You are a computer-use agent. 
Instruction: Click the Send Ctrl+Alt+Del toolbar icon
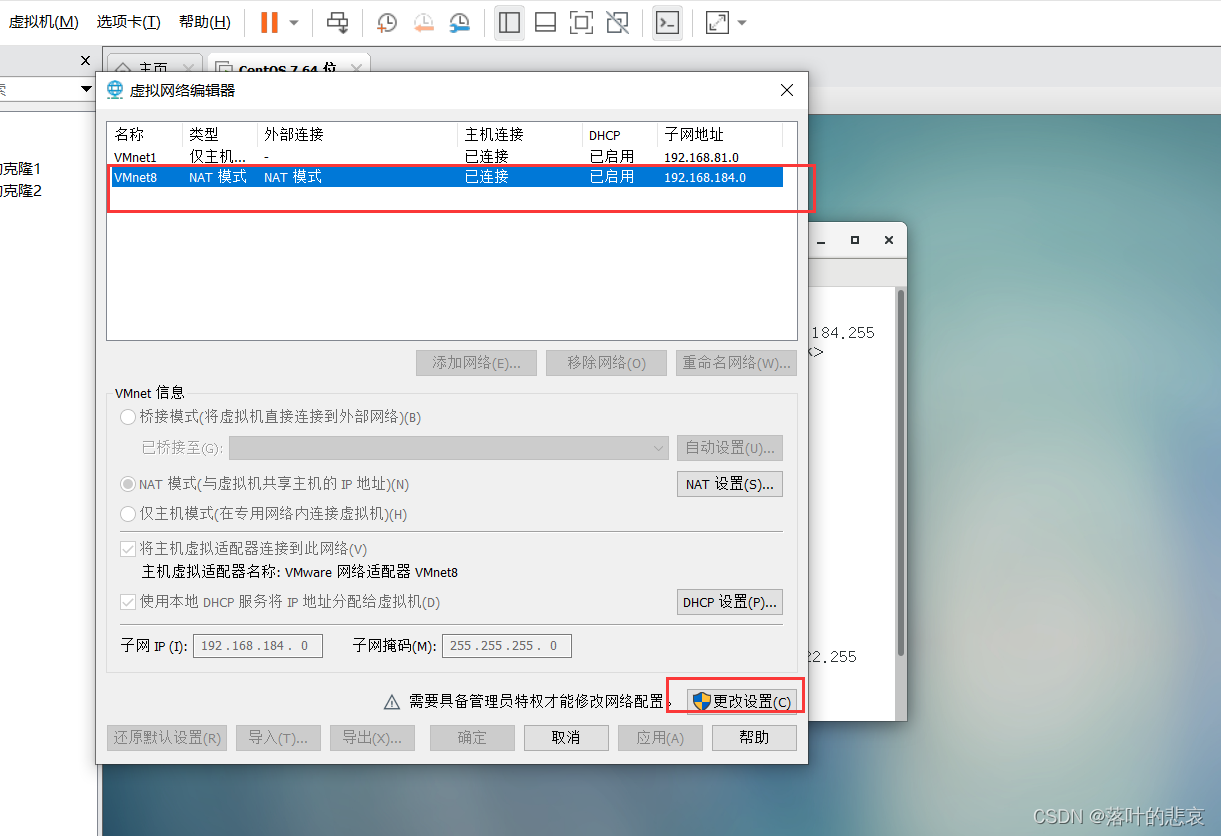click(339, 22)
